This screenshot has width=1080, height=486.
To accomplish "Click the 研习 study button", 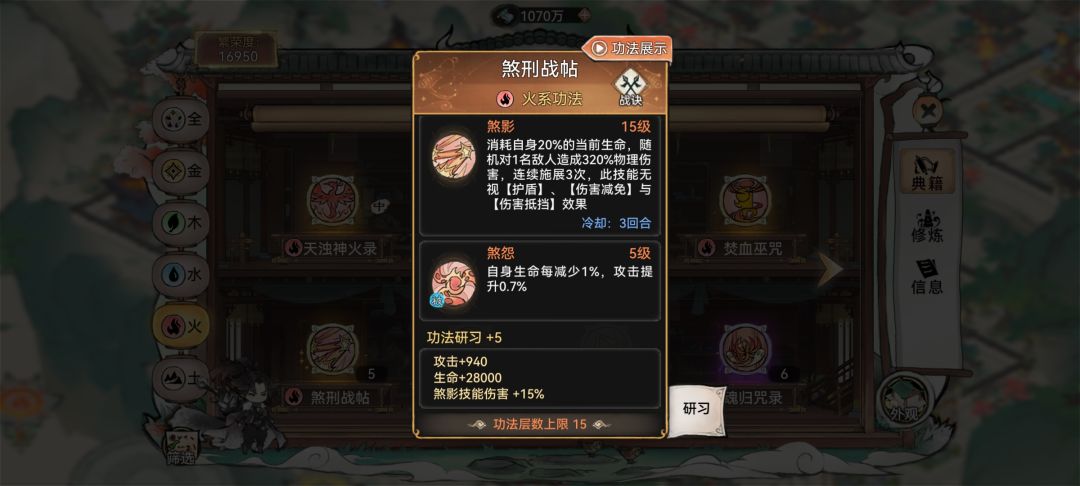I will [696, 408].
